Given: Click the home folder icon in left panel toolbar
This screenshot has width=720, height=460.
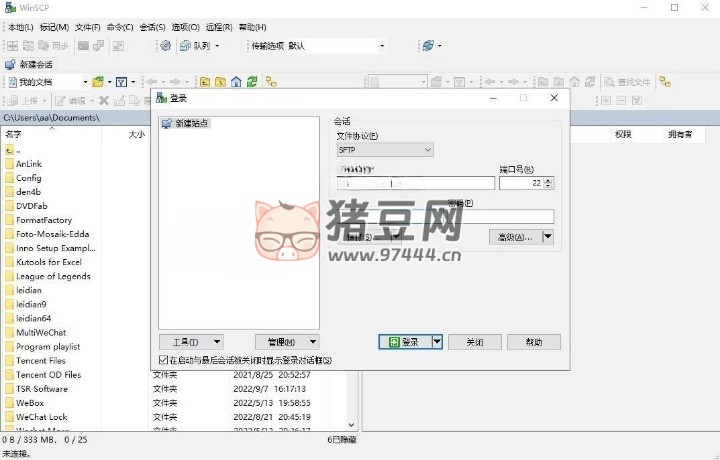Looking at the screenshot, I should click(236, 82).
